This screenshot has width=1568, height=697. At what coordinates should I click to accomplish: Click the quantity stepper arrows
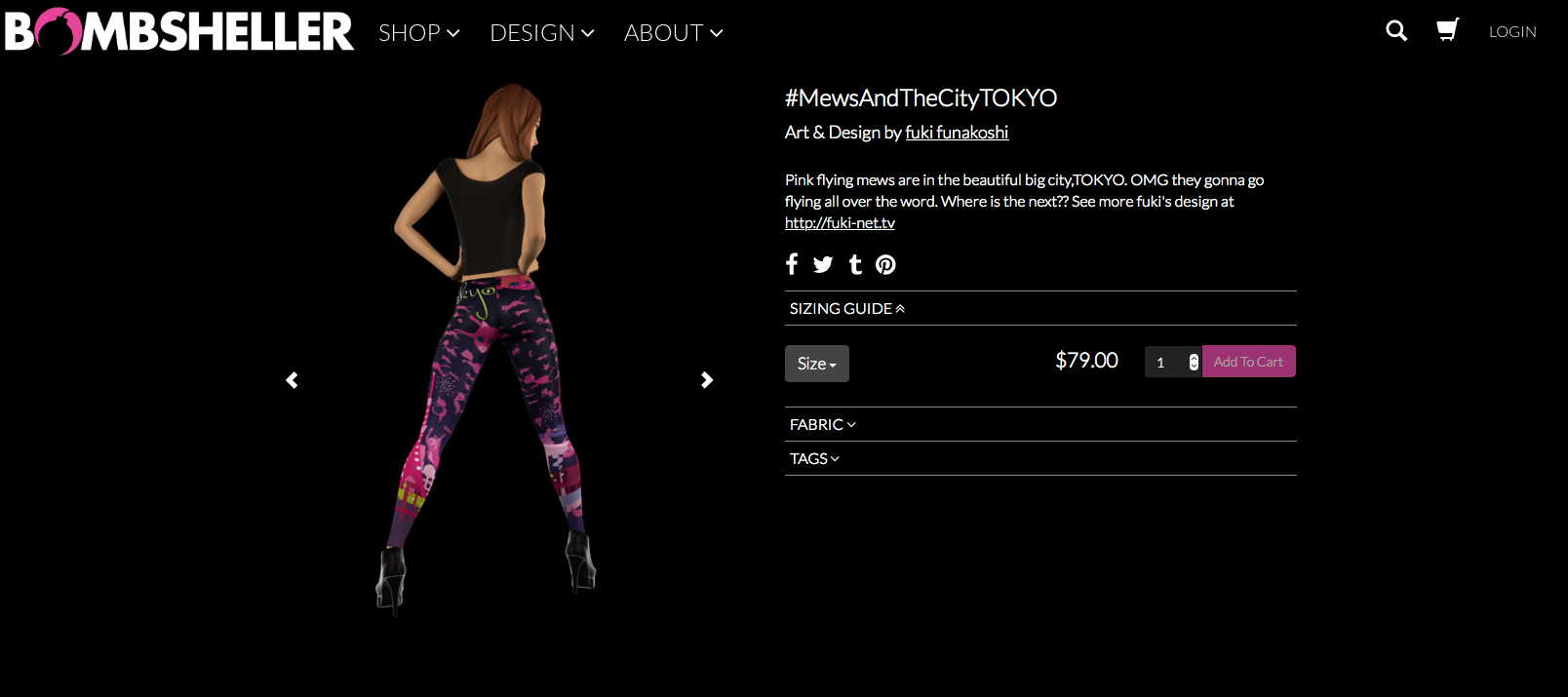[1194, 363]
